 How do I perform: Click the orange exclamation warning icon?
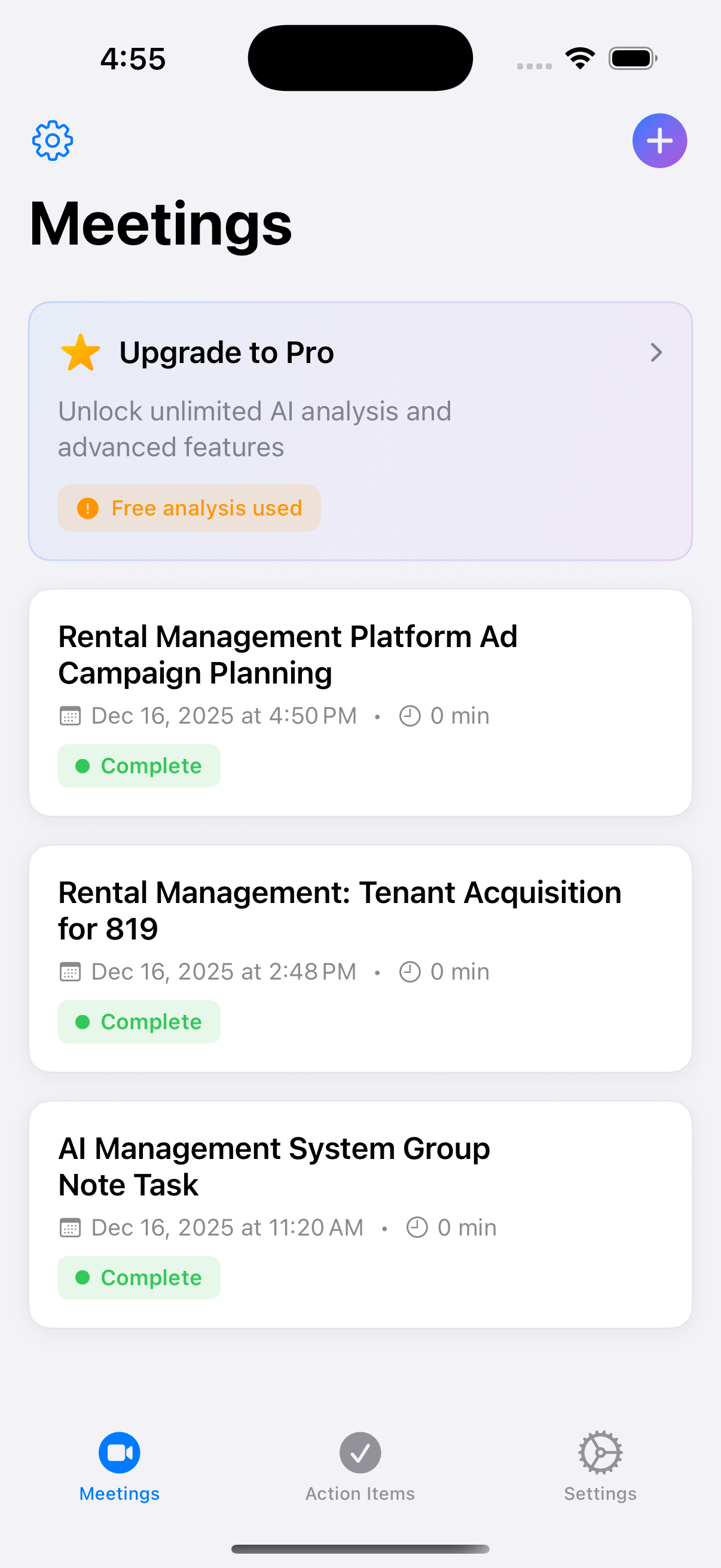(x=88, y=508)
